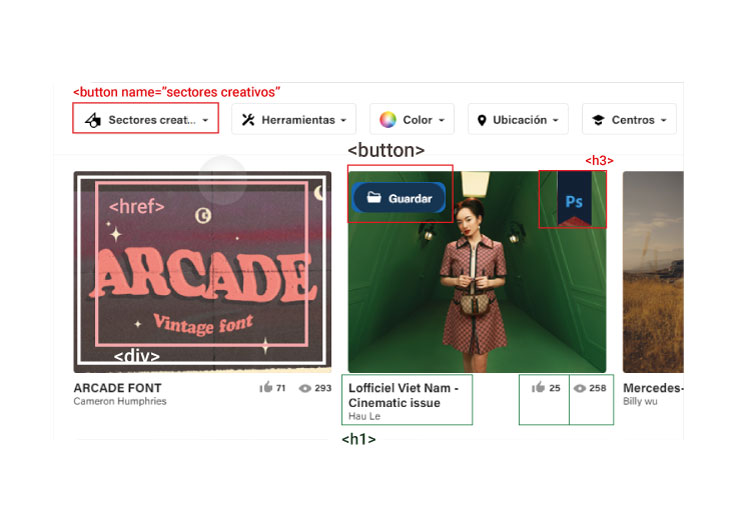Click the Herramientas tools icon
The image size is (750, 530).
[x=249, y=120]
